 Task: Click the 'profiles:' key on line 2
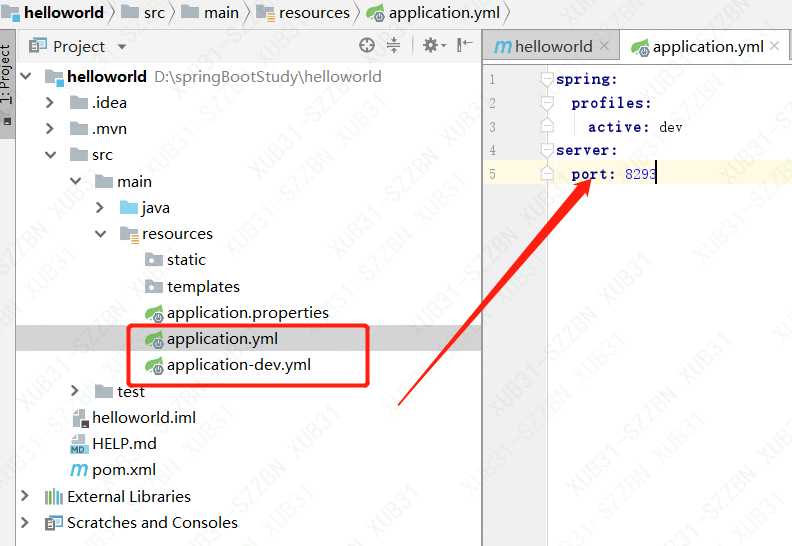coord(611,103)
